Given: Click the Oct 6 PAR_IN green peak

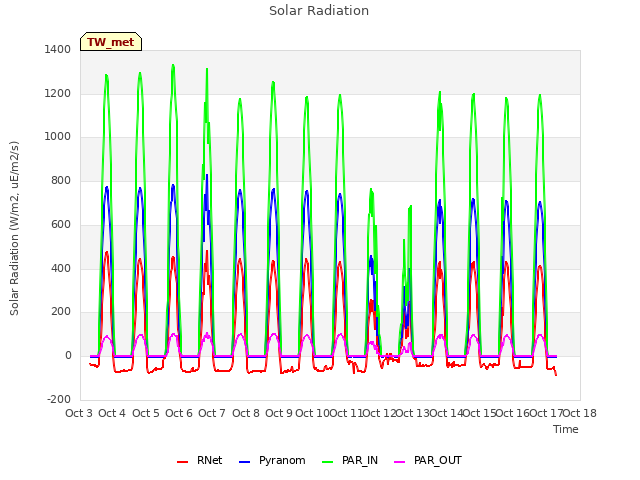Looking at the screenshot, I should coord(173,65).
